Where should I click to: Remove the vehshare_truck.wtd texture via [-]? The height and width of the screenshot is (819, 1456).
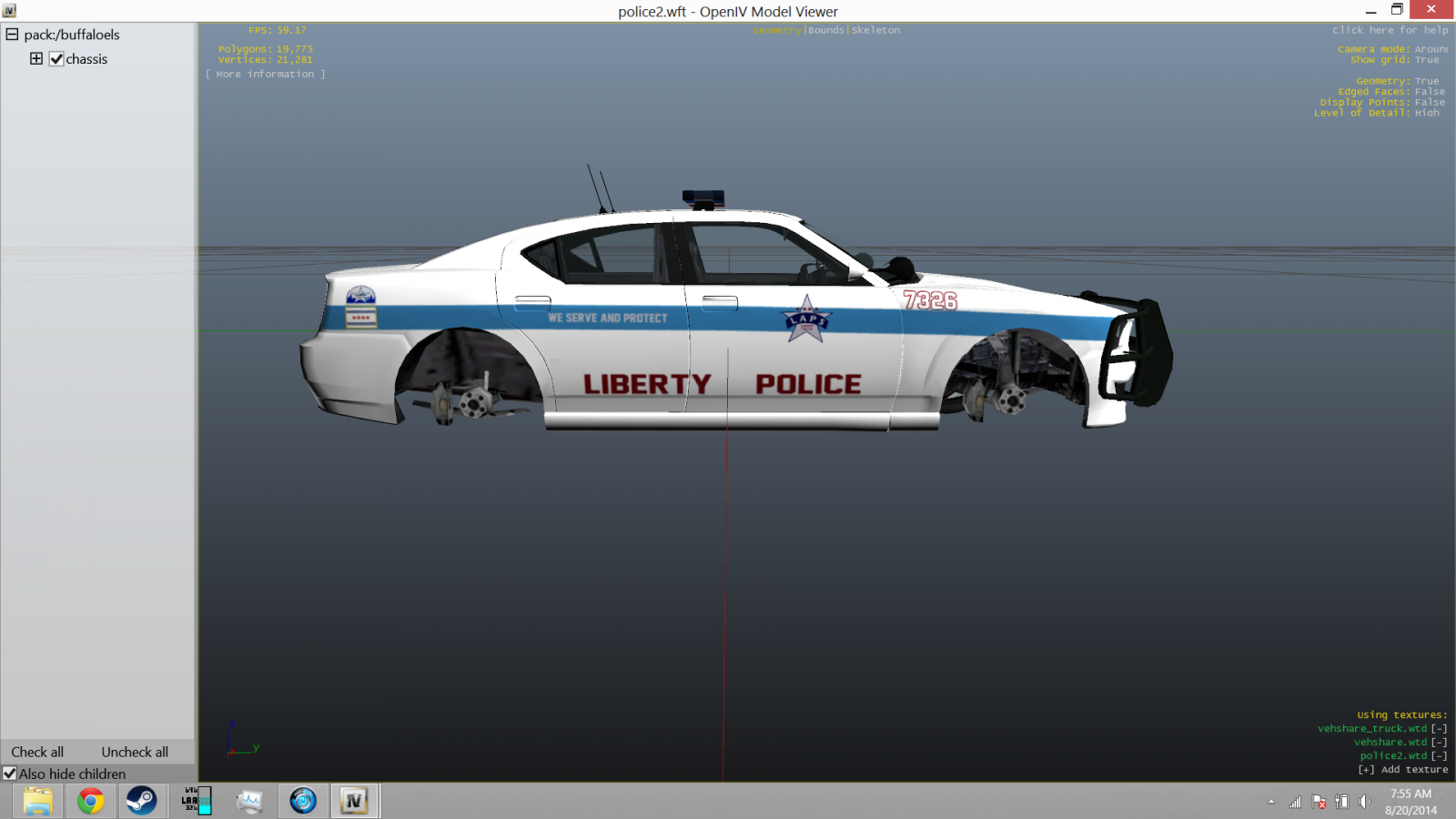tap(1439, 729)
